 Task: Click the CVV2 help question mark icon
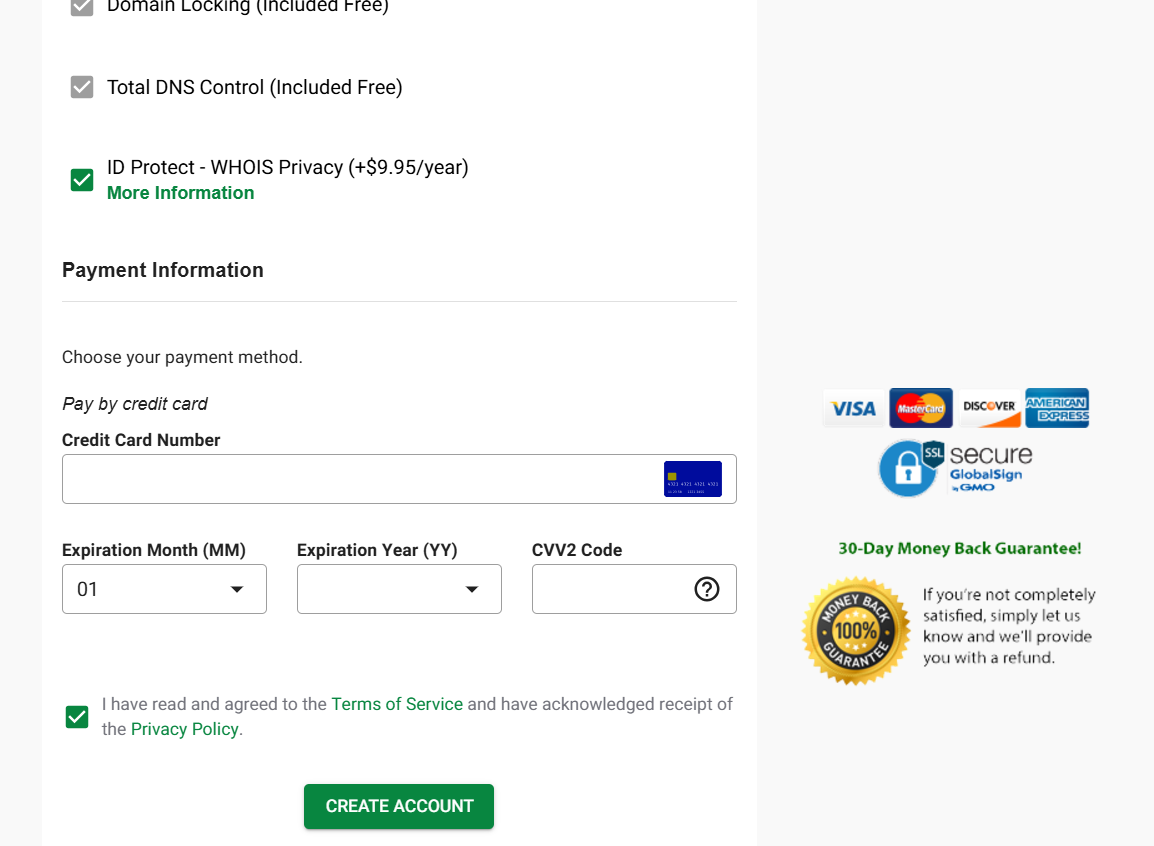[x=707, y=589]
